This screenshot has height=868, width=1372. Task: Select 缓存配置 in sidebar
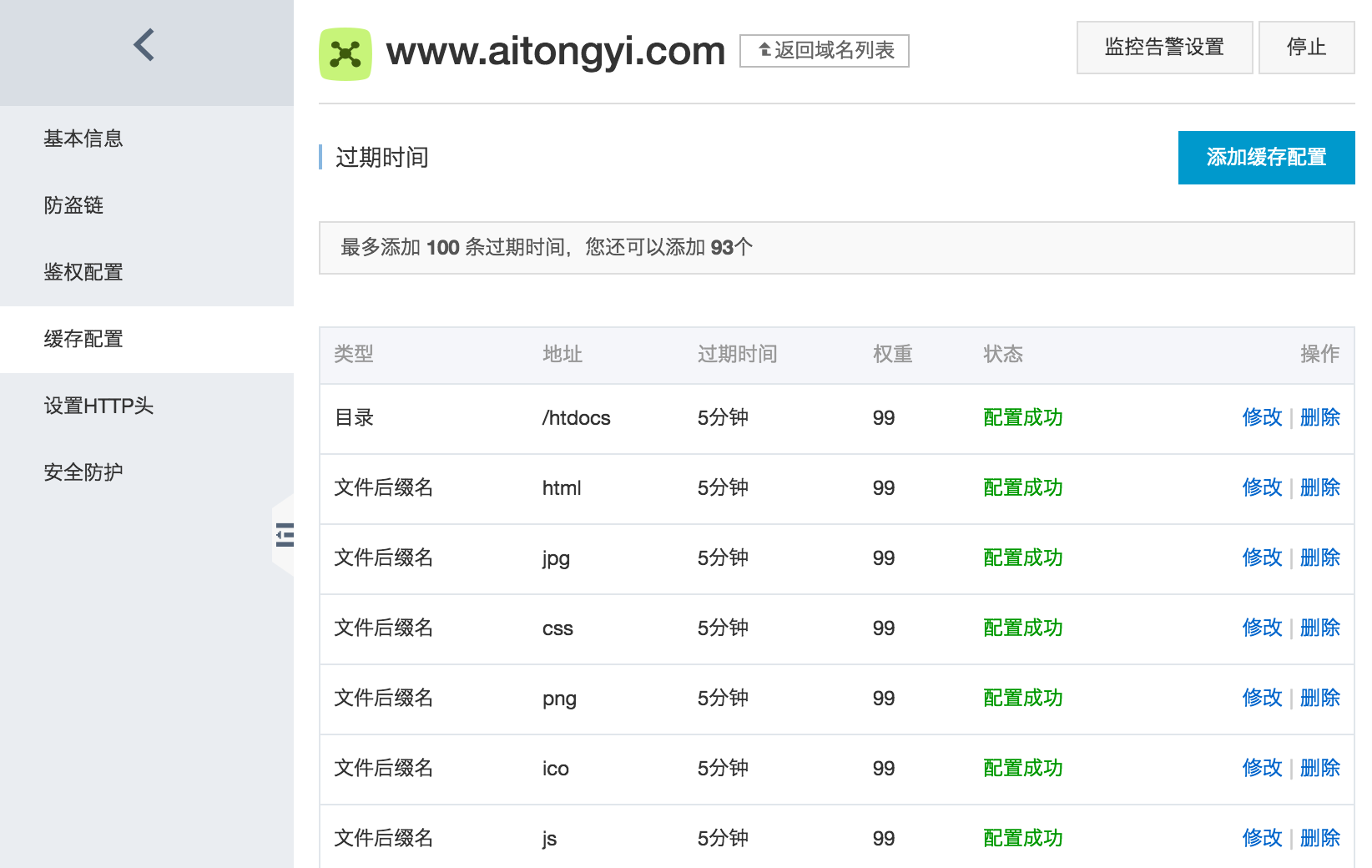coord(147,339)
